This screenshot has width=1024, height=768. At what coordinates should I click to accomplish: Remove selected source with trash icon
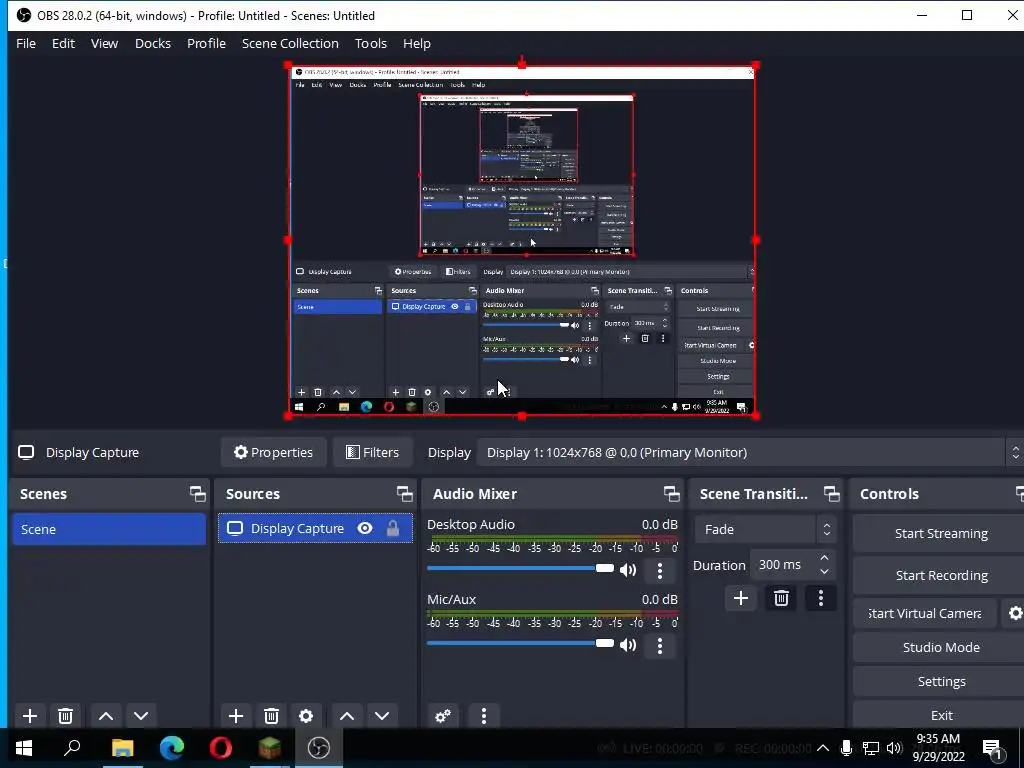coord(271,716)
